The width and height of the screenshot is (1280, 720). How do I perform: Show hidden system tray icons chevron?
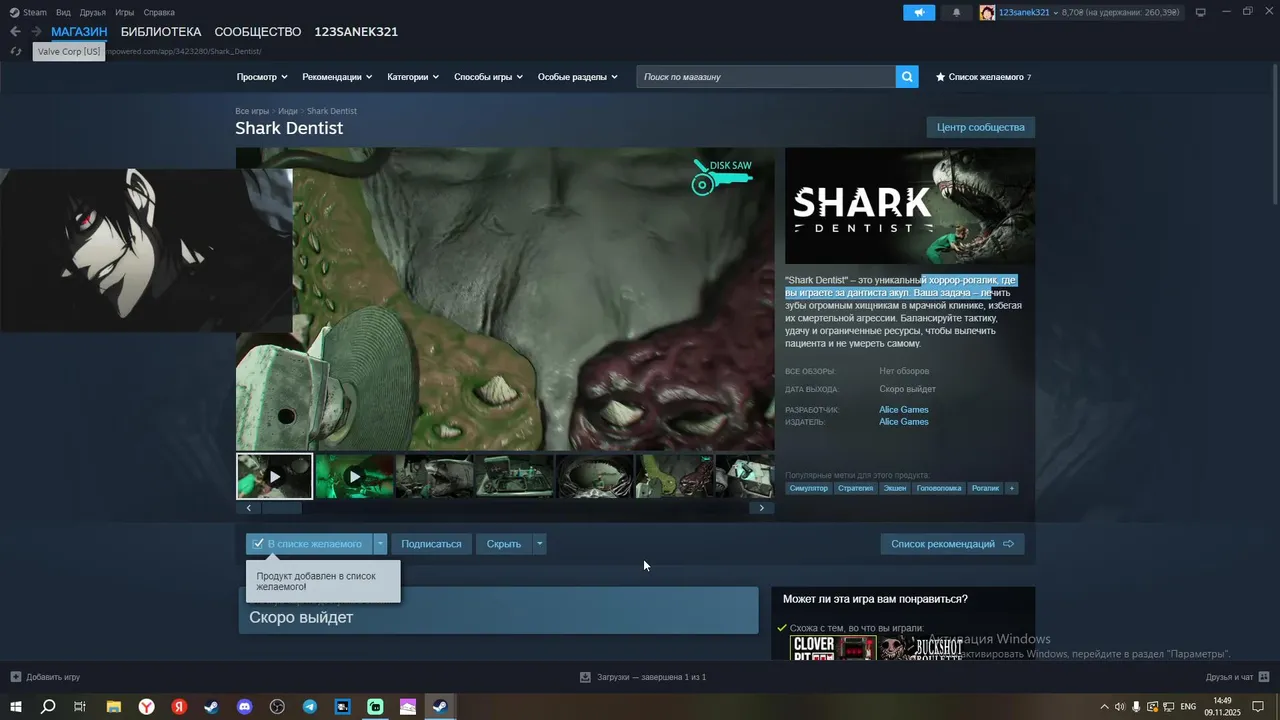[x=1104, y=707]
